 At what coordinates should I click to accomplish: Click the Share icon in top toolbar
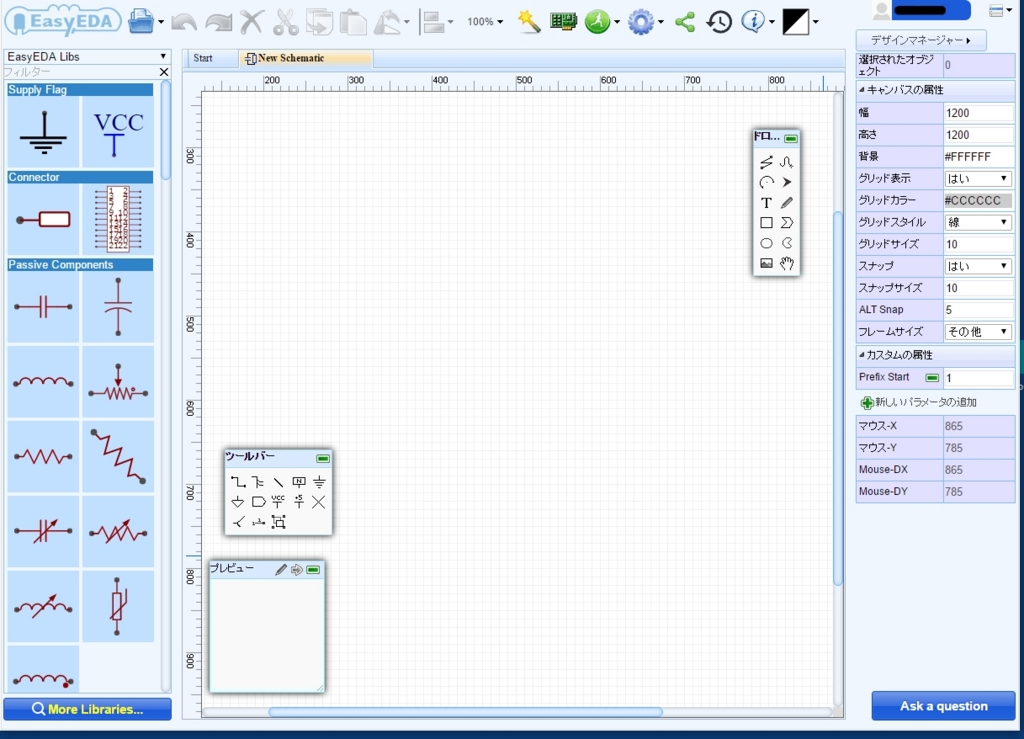tap(684, 22)
